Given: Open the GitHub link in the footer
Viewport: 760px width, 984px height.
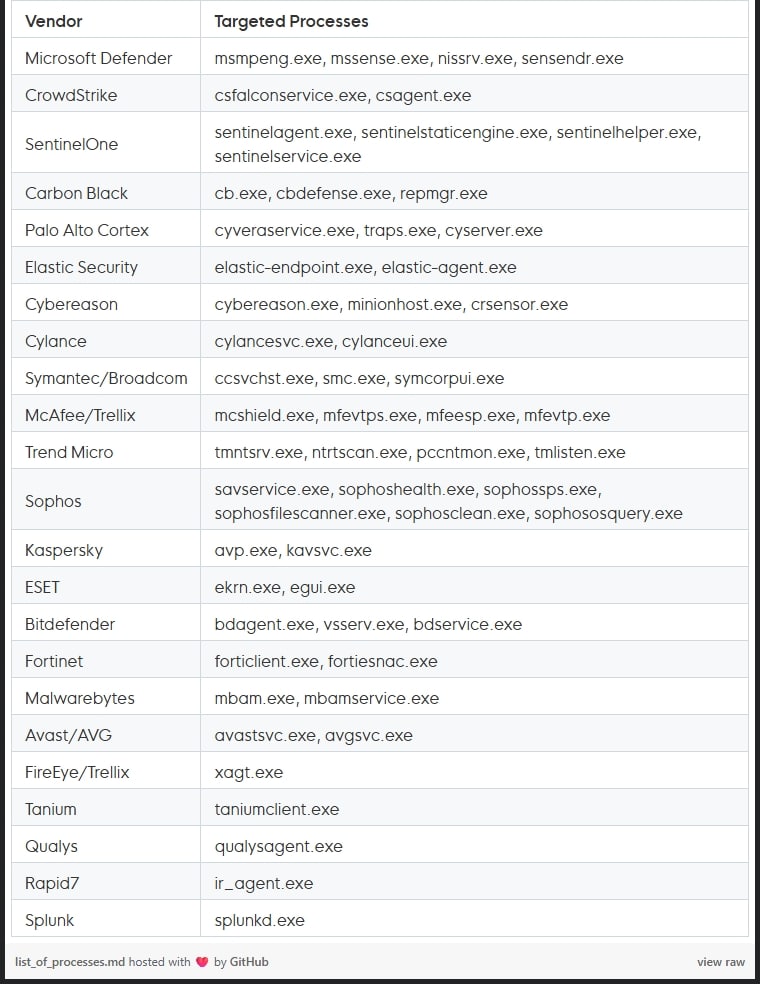Looking at the screenshot, I should point(249,962).
